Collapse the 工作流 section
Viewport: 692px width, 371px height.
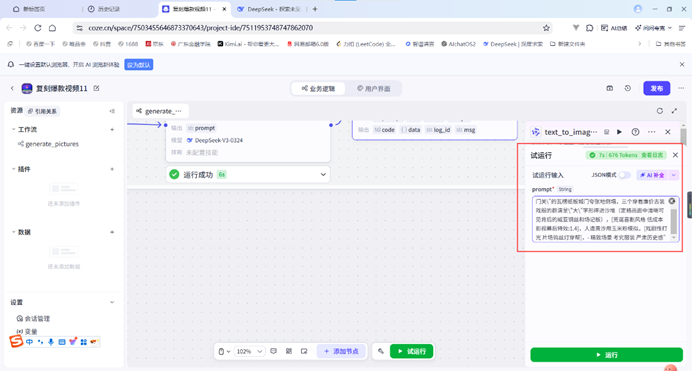(13, 129)
